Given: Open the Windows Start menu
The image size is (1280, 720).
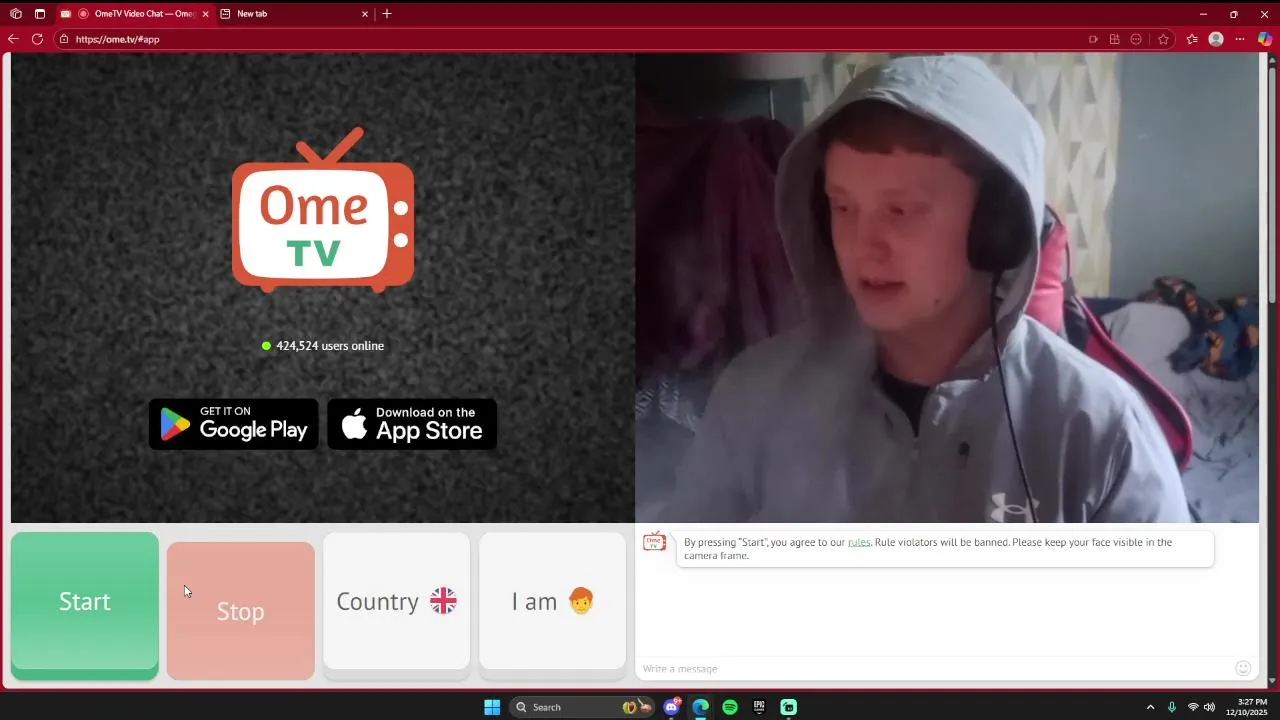Looking at the screenshot, I should [x=492, y=707].
